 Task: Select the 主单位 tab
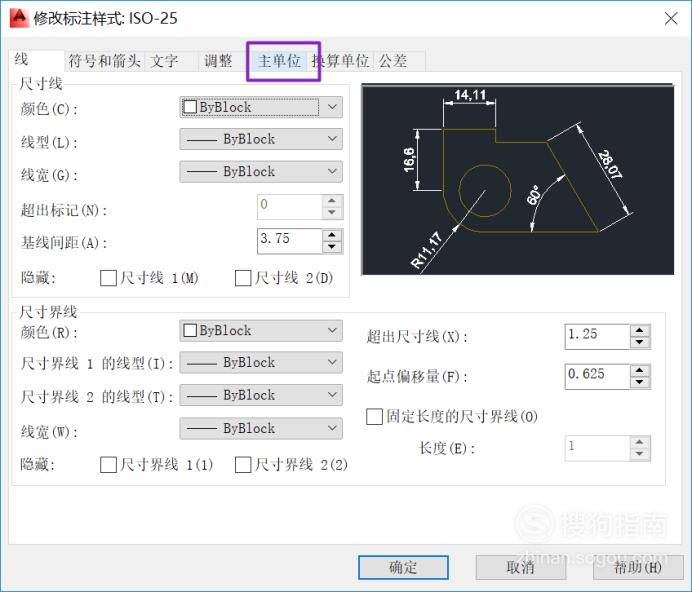coord(279,61)
